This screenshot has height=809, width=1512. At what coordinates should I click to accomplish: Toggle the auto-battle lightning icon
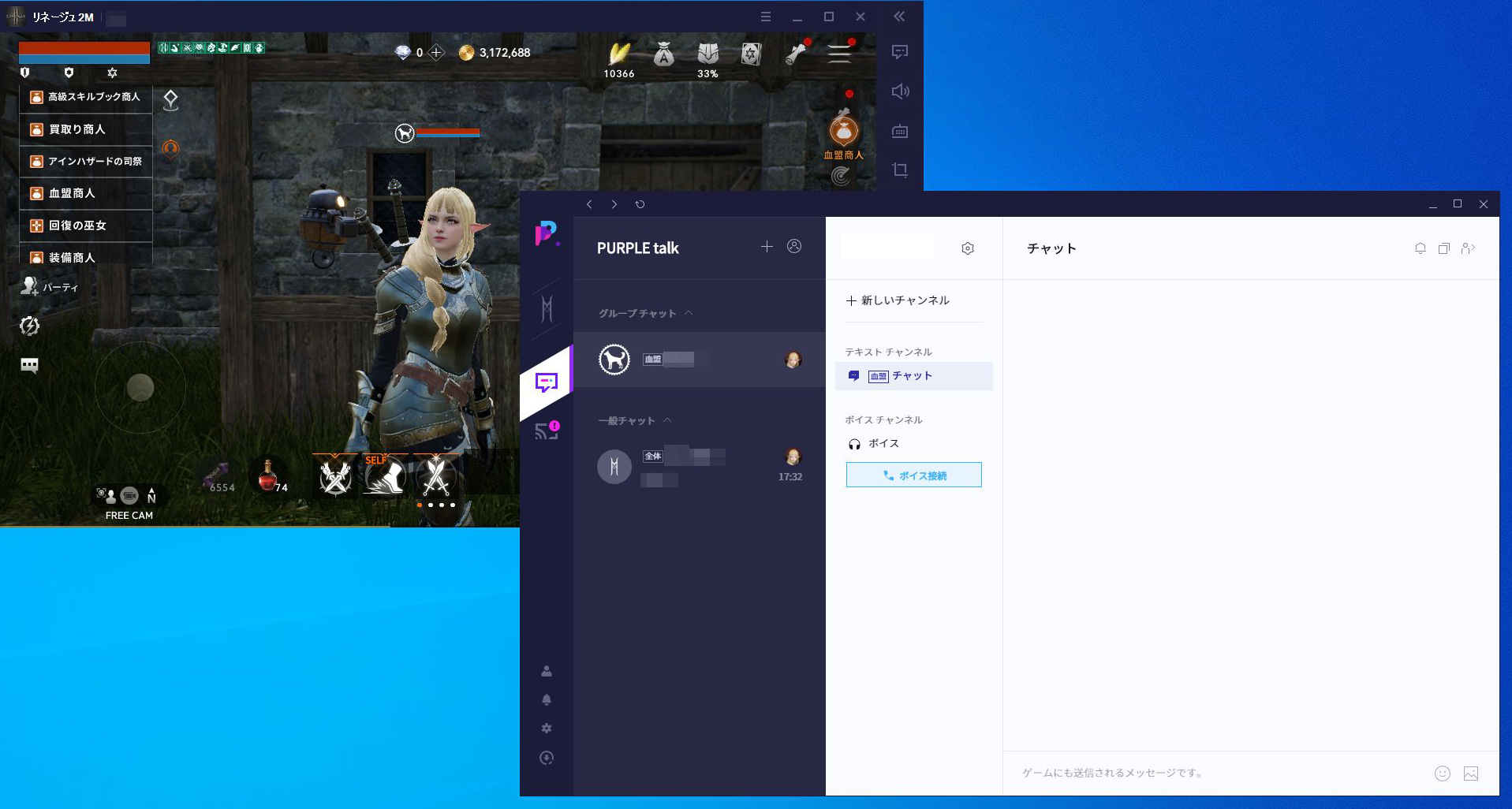[29, 326]
